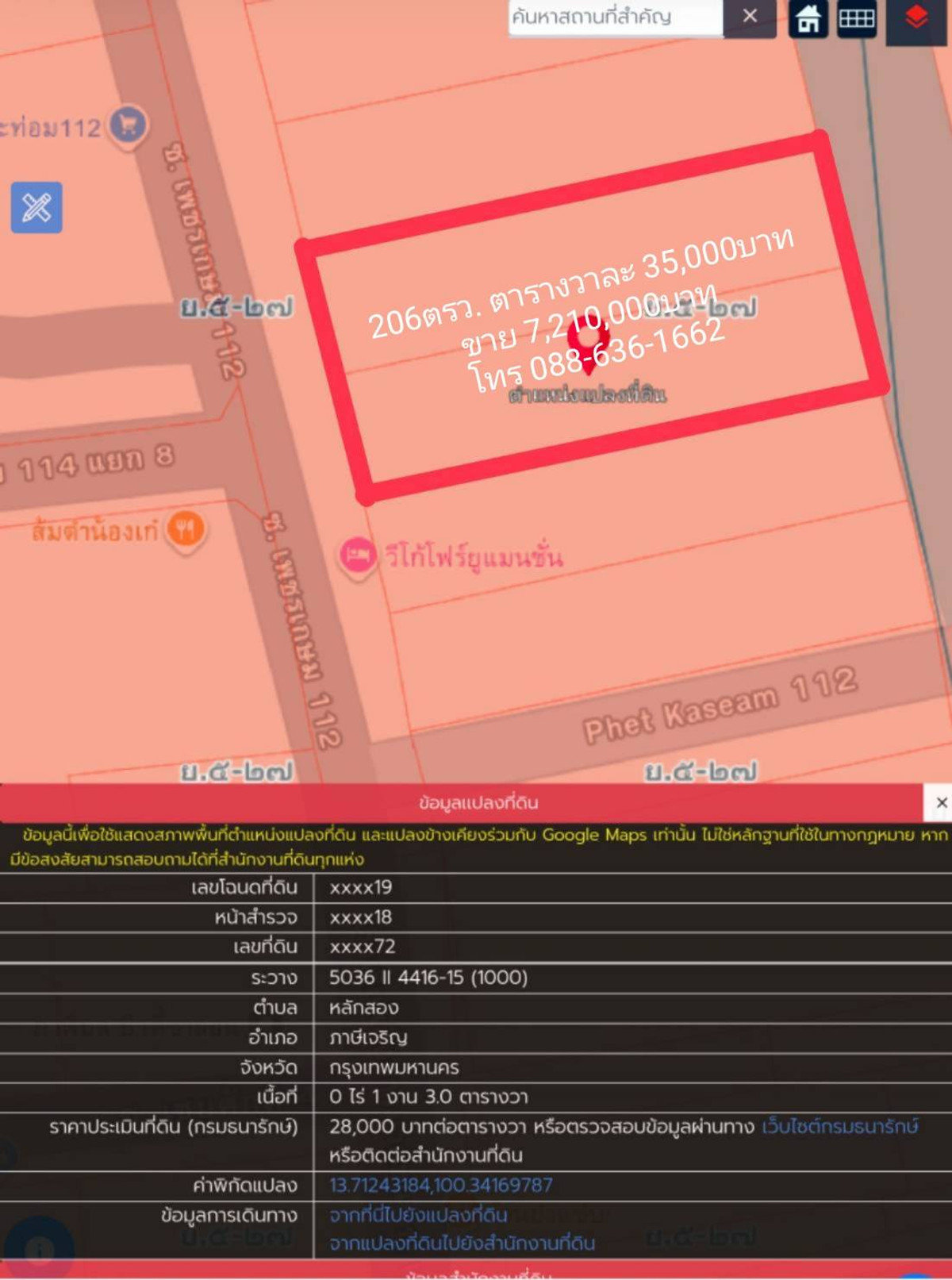
Task: Click the ข้อมูลแปลงที่ดิน panel header
Action: click(x=478, y=802)
